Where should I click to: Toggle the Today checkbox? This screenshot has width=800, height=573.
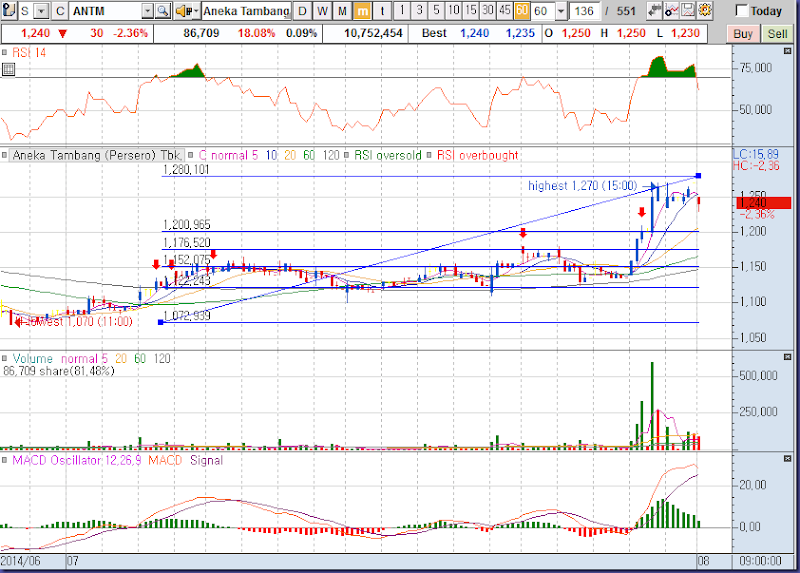coord(741,11)
